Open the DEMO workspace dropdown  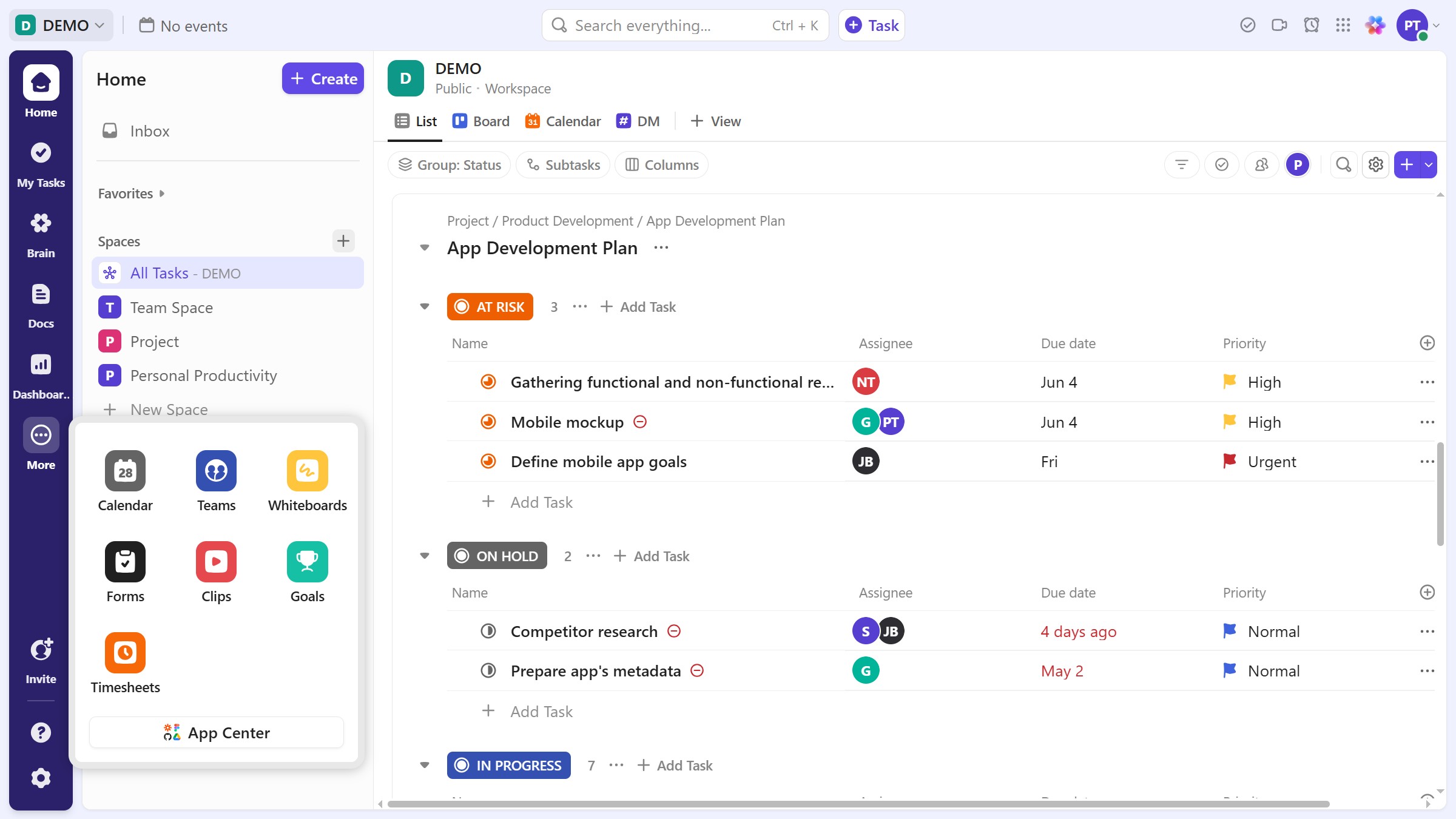[61, 25]
